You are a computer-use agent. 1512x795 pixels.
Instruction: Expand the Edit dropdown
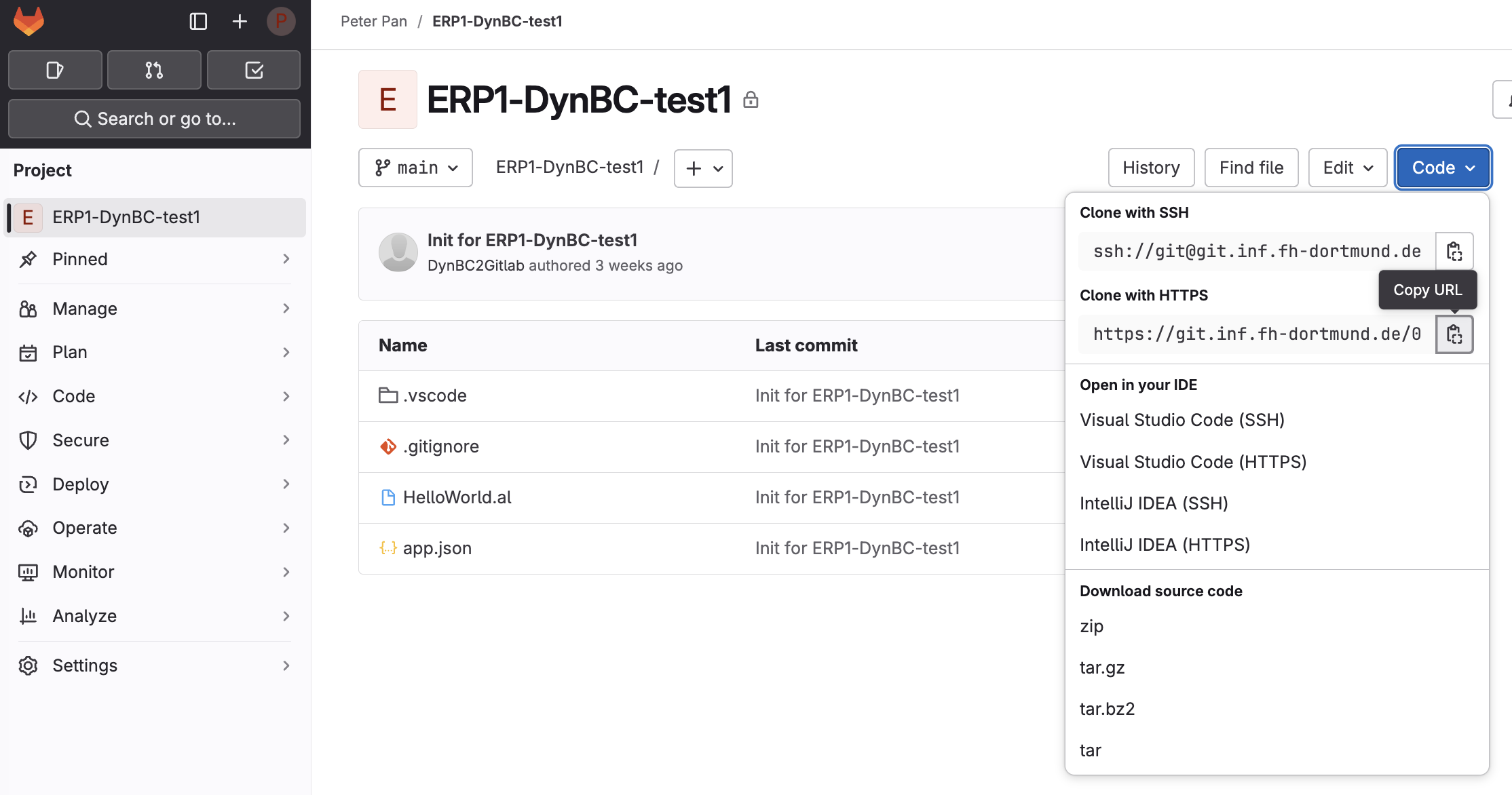pos(1348,168)
